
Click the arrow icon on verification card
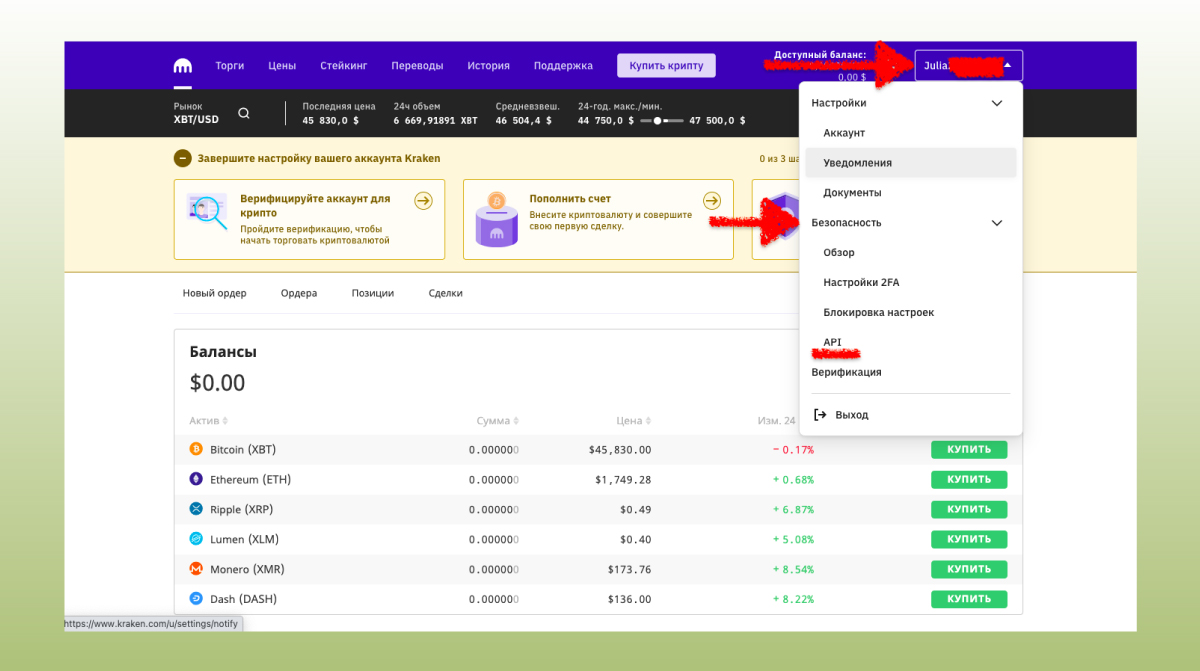(x=423, y=201)
